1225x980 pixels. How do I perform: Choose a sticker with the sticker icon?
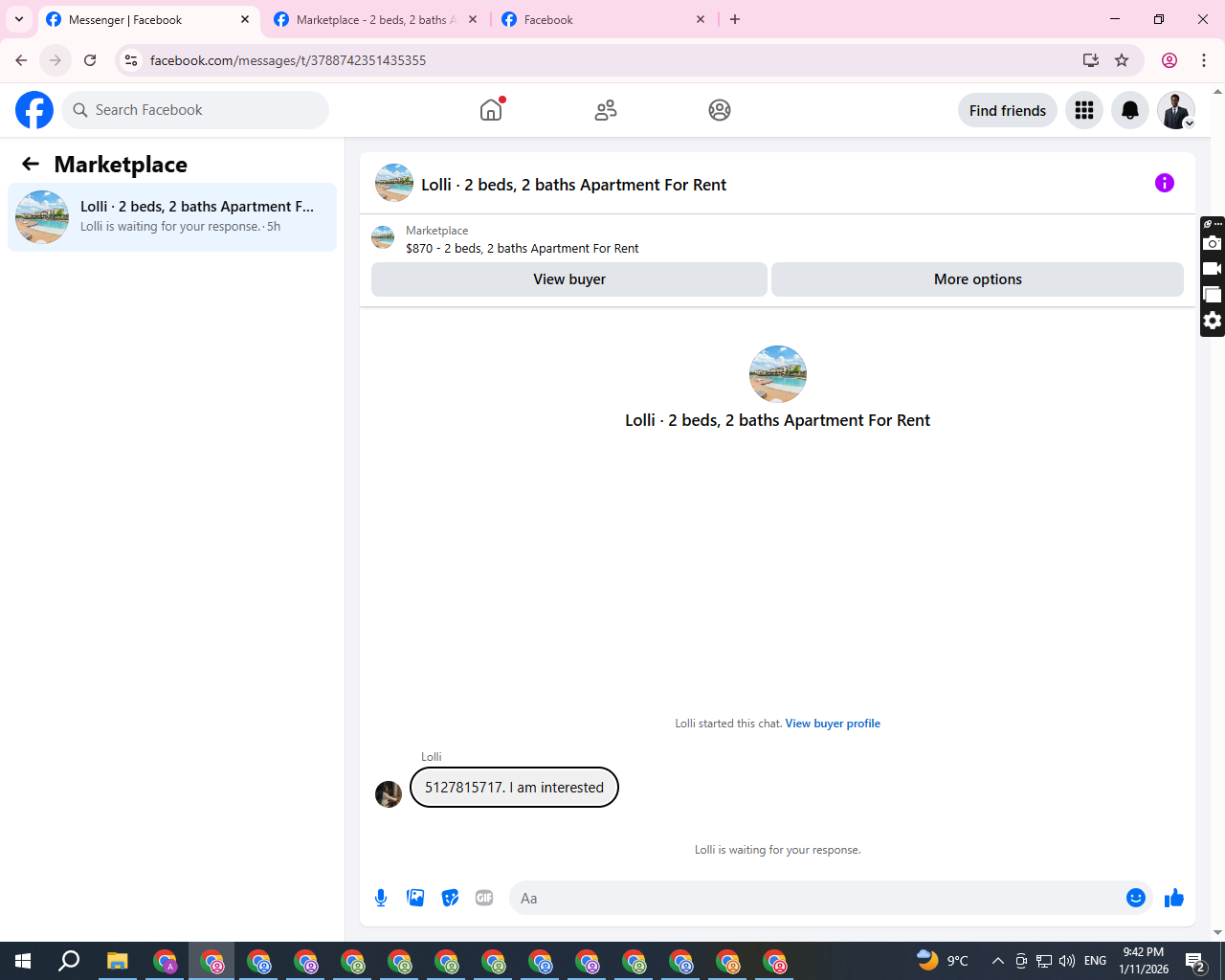pyautogui.click(x=450, y=898)
